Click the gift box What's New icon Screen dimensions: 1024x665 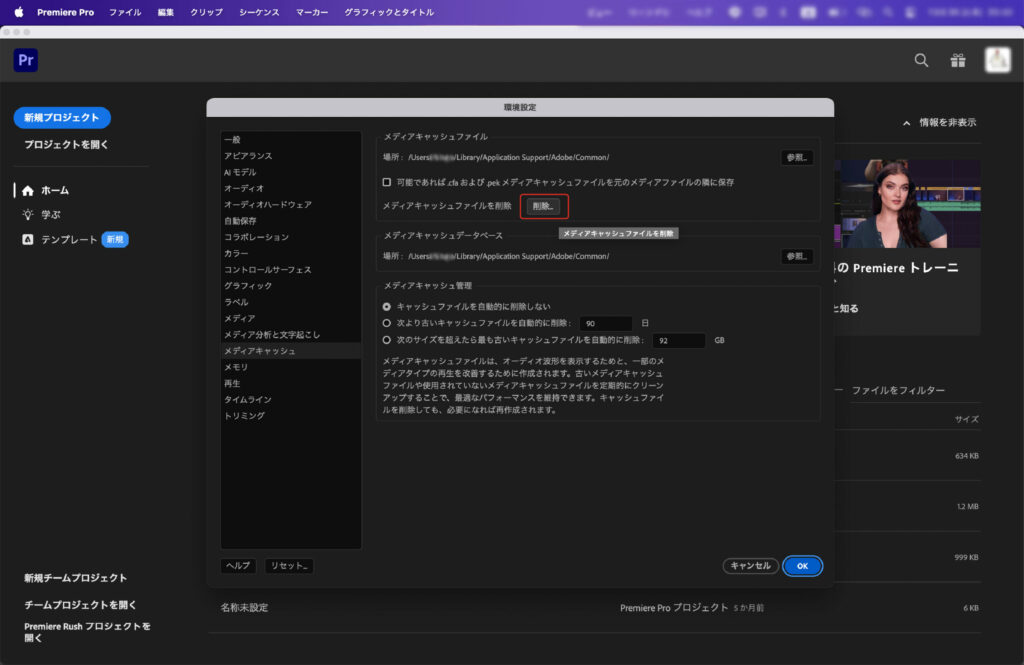click(x=958, y=60)
